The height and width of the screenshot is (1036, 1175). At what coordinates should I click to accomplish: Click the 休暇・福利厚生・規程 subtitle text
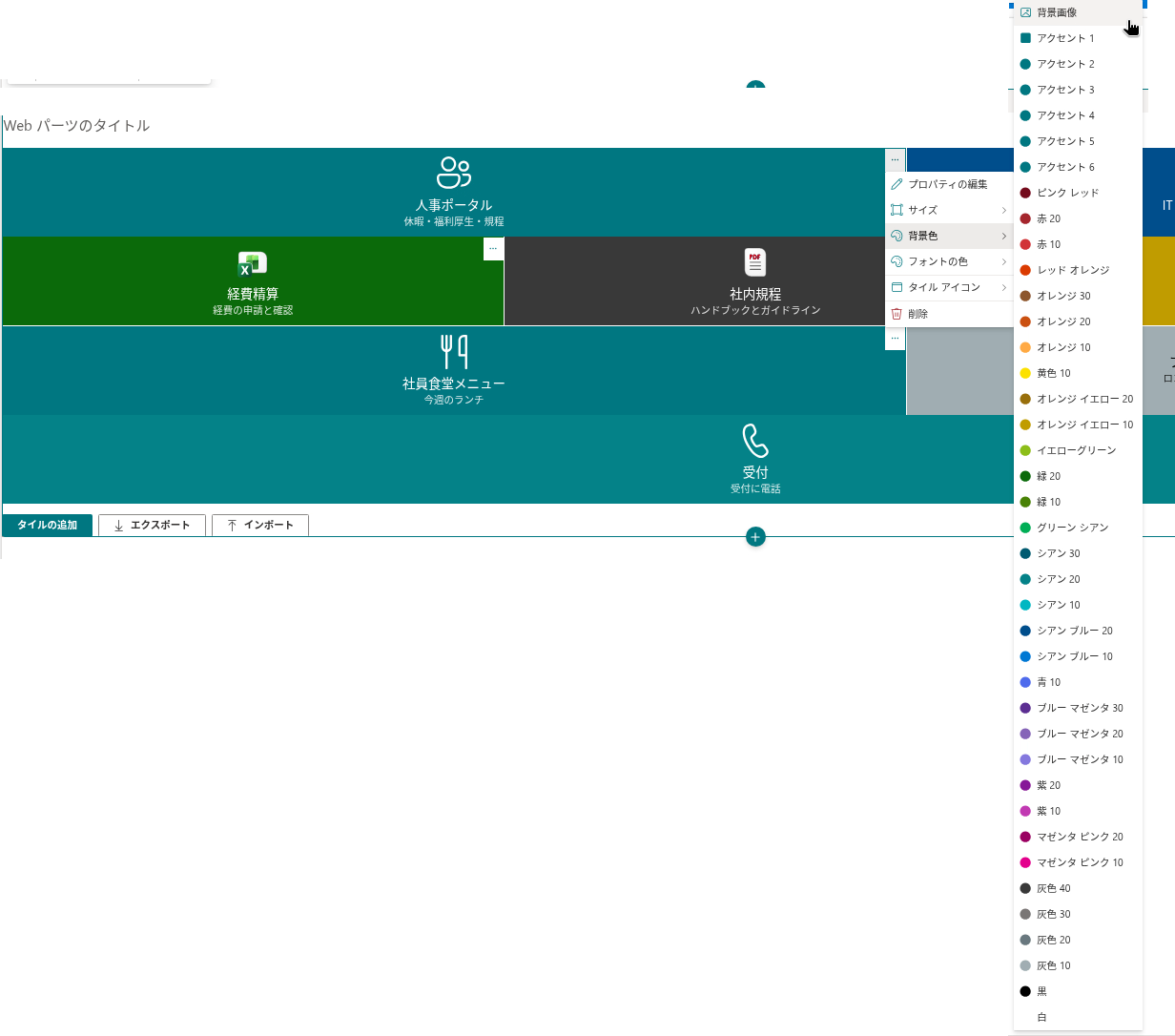tap(454, 221)
